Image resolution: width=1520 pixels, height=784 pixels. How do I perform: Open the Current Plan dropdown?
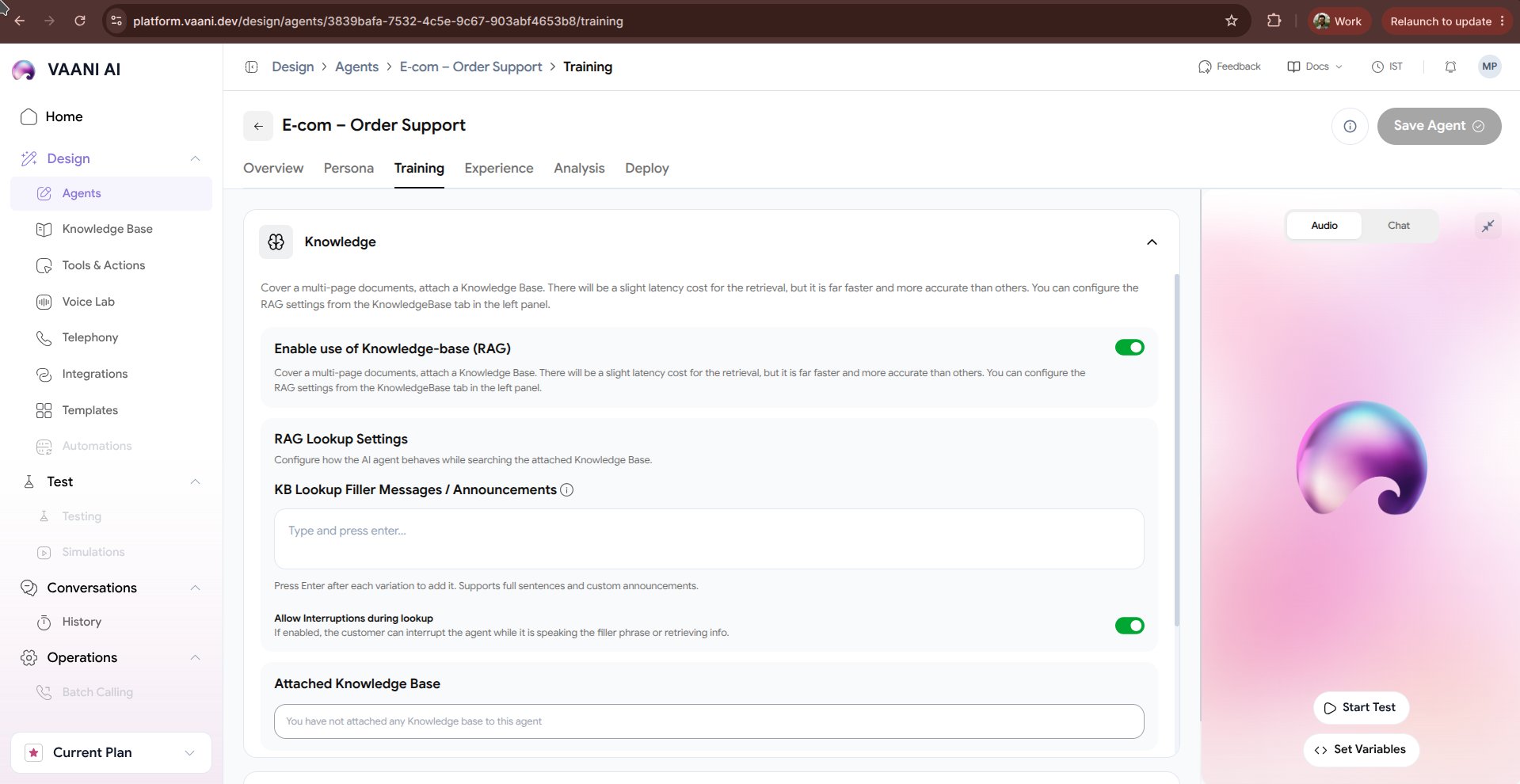click(111, 752)
